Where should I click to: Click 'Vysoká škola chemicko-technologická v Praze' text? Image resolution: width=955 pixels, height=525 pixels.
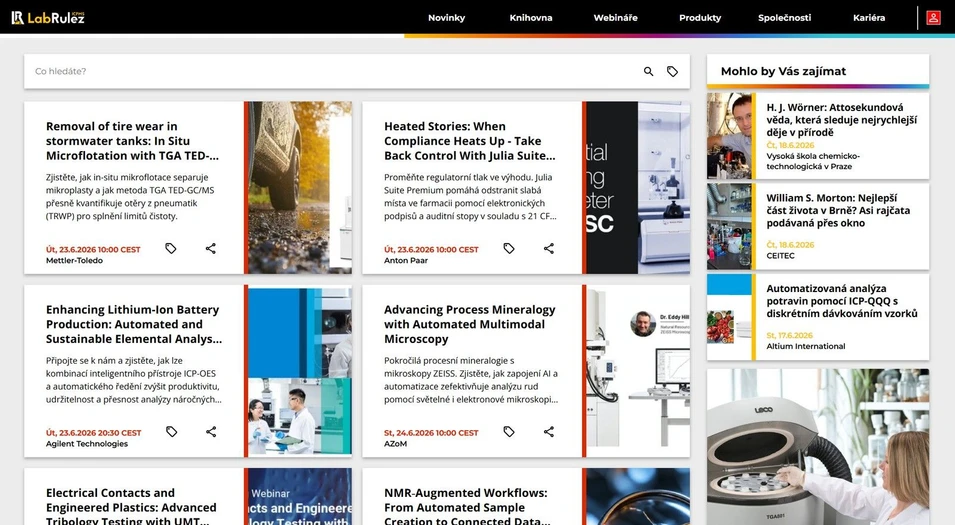point(813,161)
